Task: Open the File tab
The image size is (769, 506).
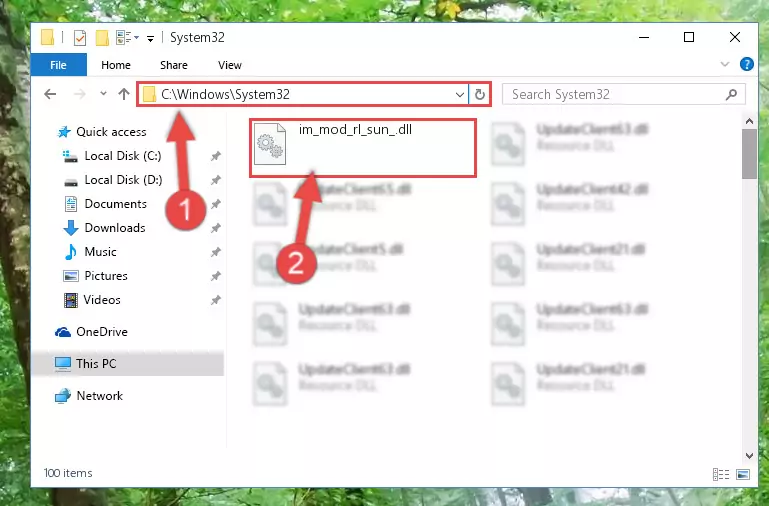Action: [x=58, y=65]
